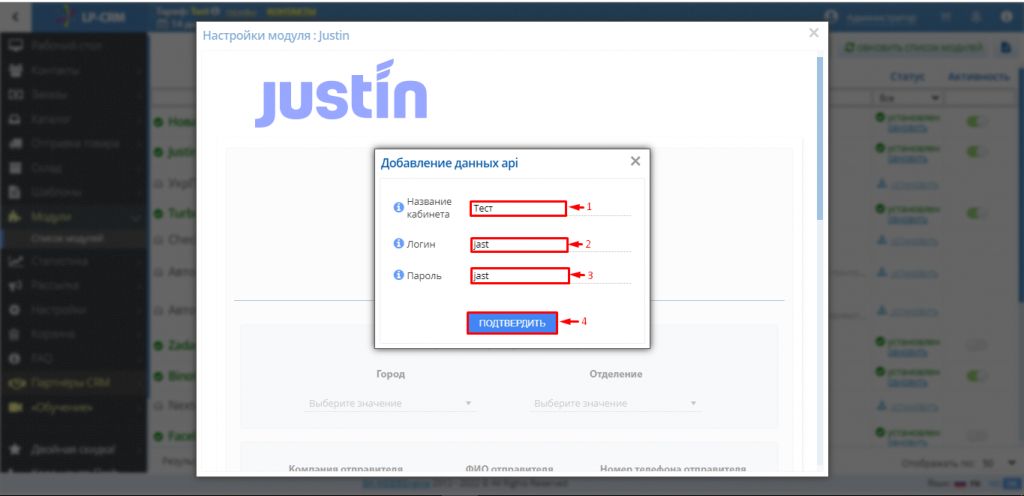Select Список модулей submenu item
Viewport: 1024px width, 496px height.
[67, 238]
